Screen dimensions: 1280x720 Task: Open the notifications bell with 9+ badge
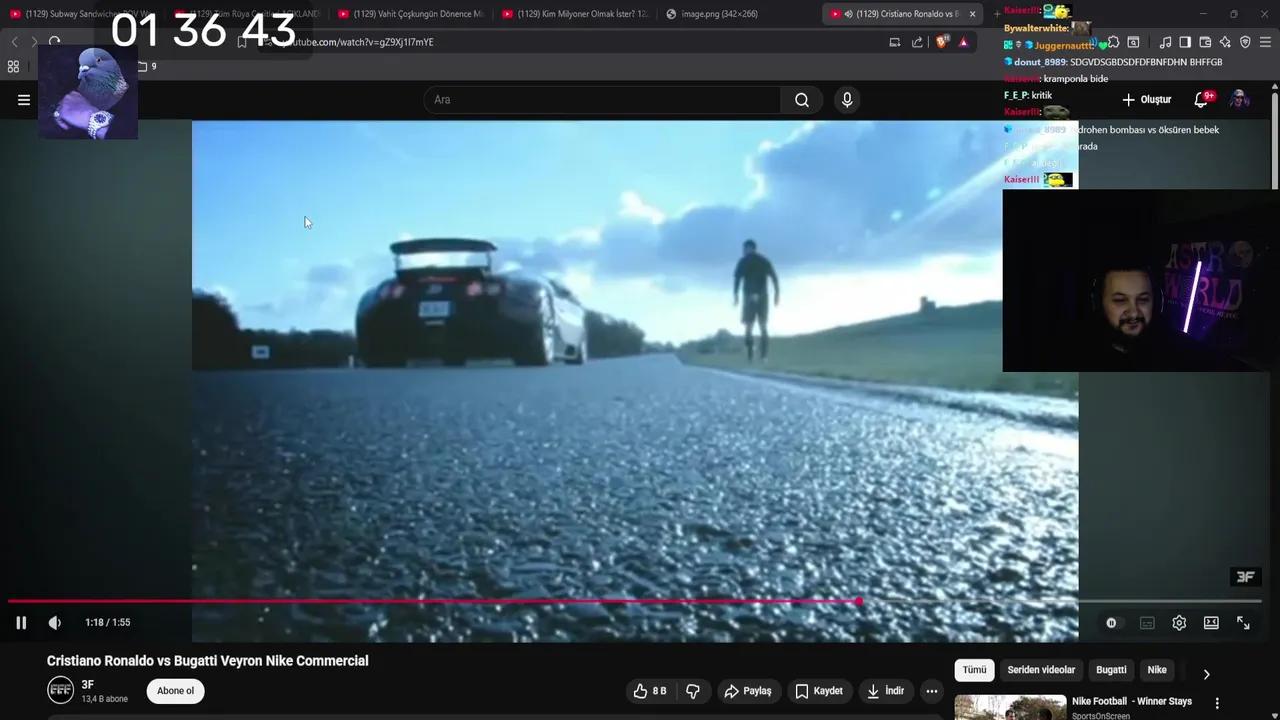1203,99
